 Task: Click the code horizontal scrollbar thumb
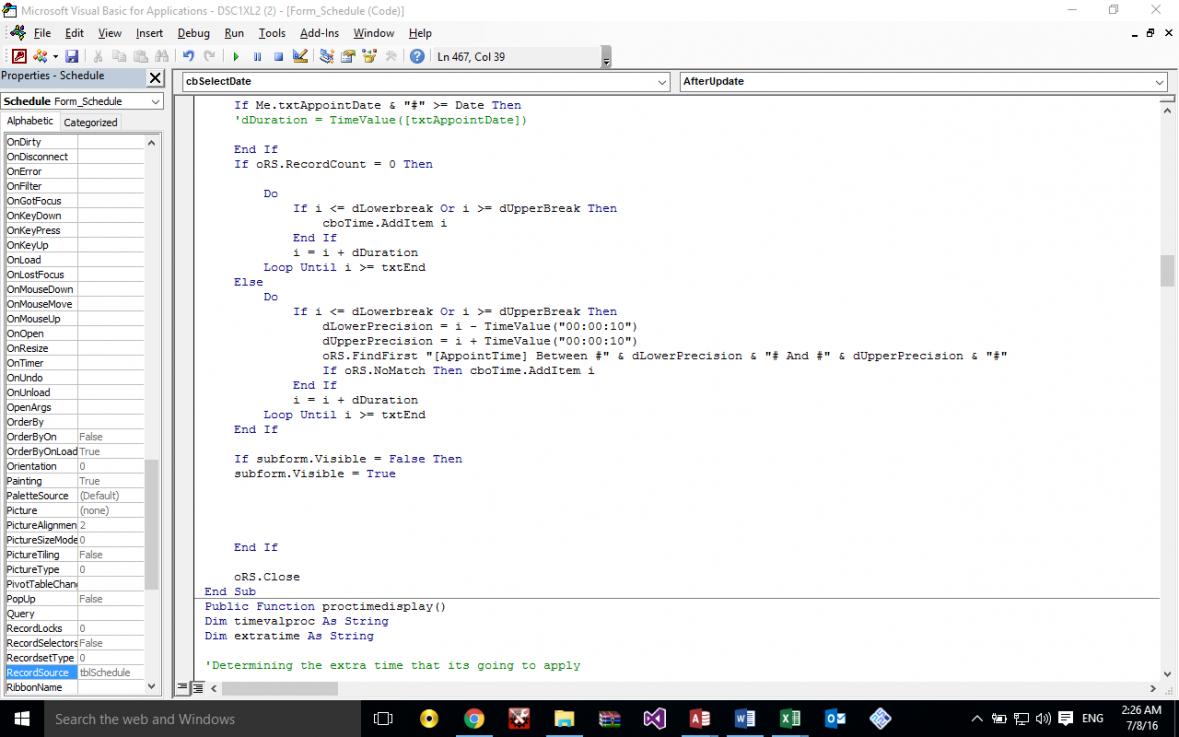(280, 688)
